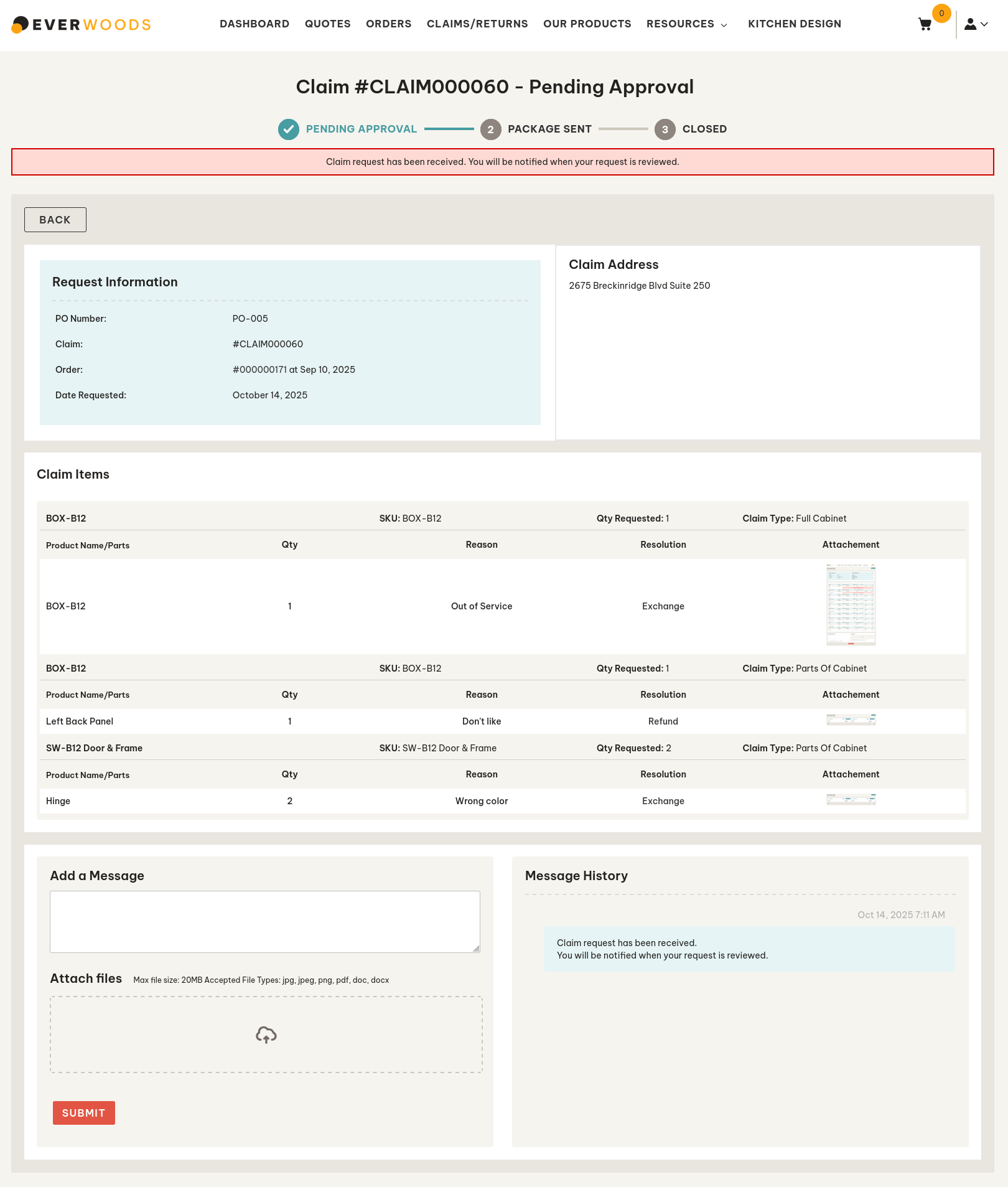Open the shopping cart icon
1008x1187 pixels.
click(925, 24)
